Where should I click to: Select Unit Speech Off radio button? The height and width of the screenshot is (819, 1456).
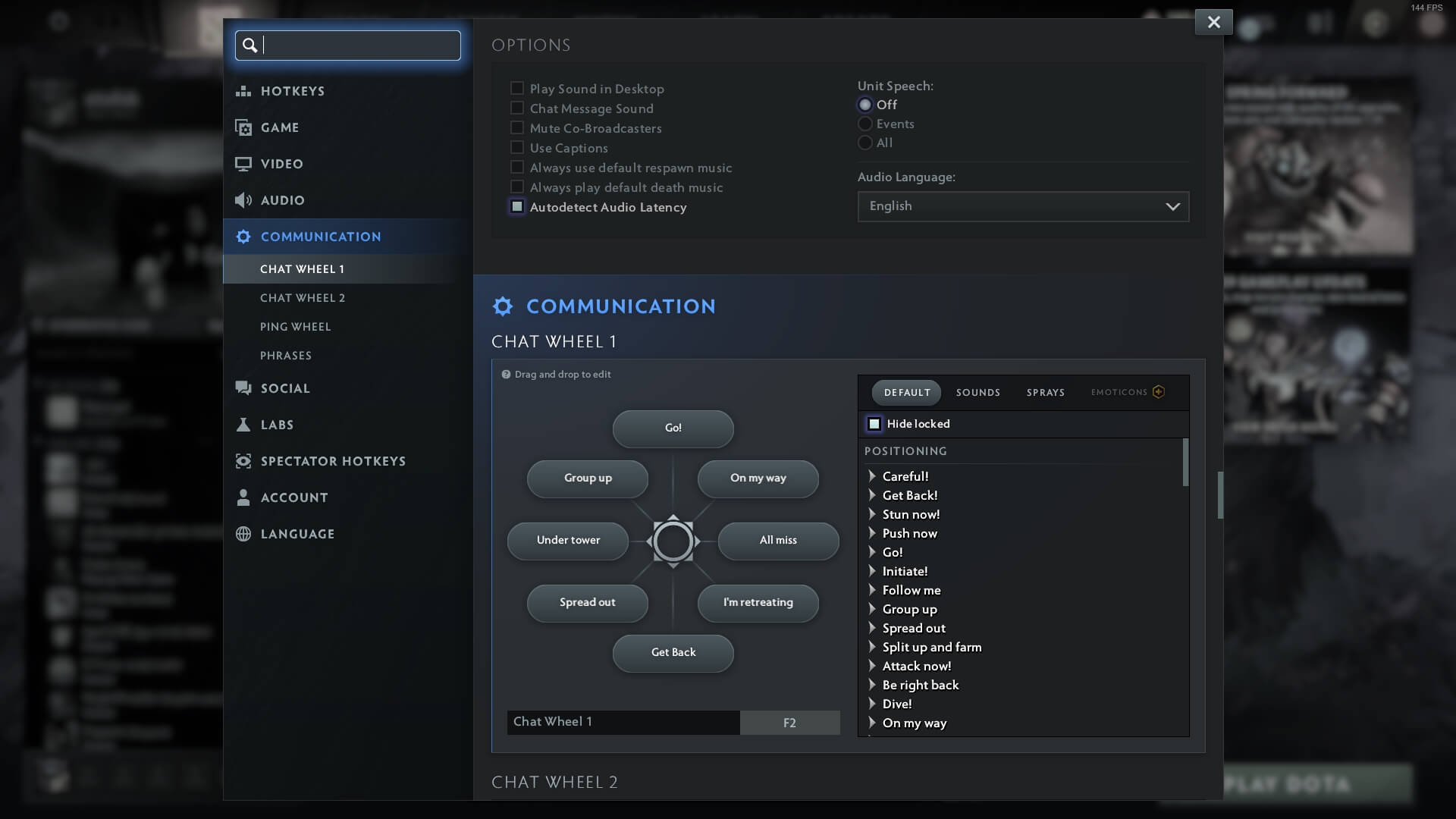(x=865, y=105)
